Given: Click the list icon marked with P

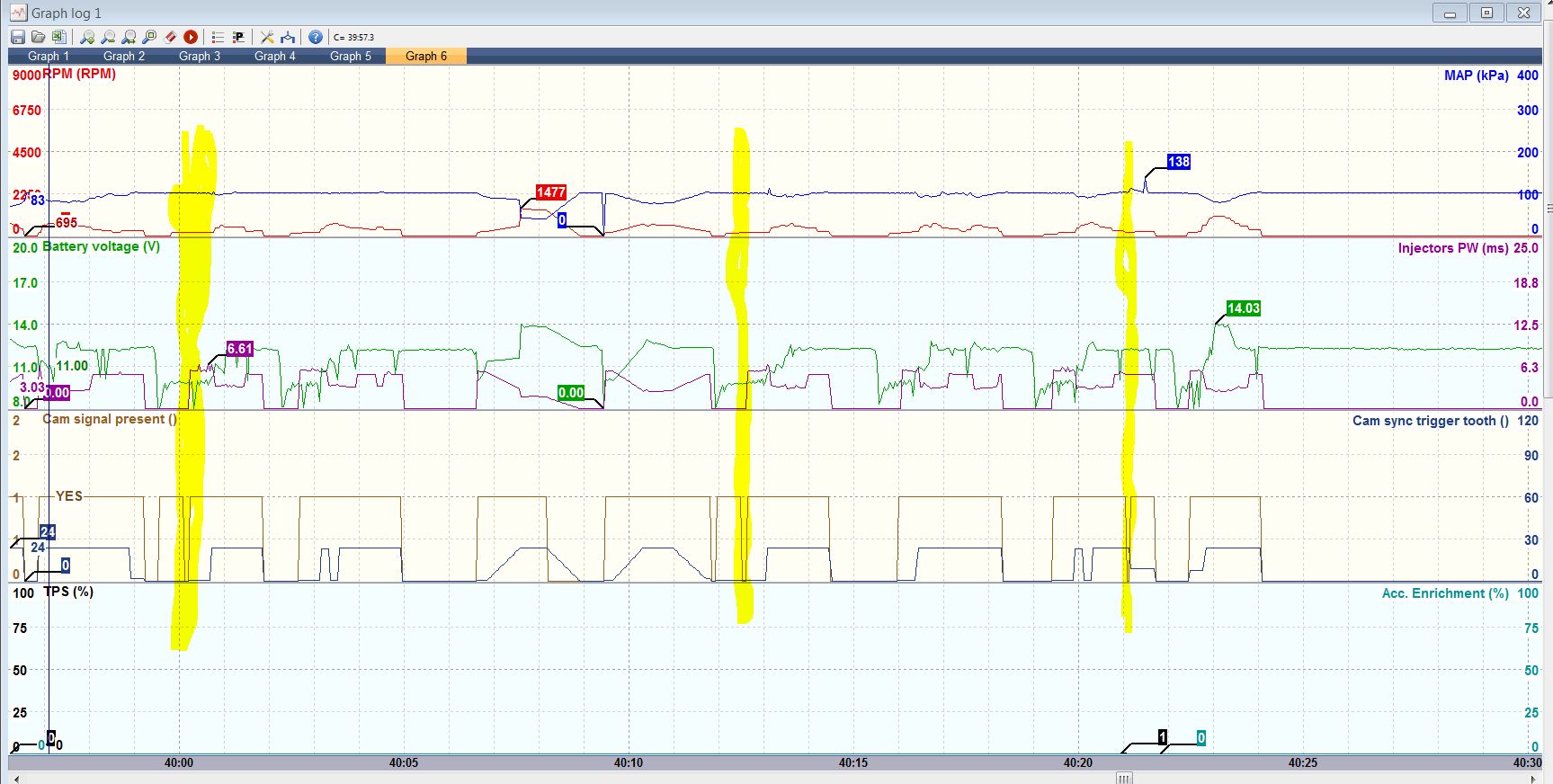Looking at the screenshot, I should tap(238, 37).
